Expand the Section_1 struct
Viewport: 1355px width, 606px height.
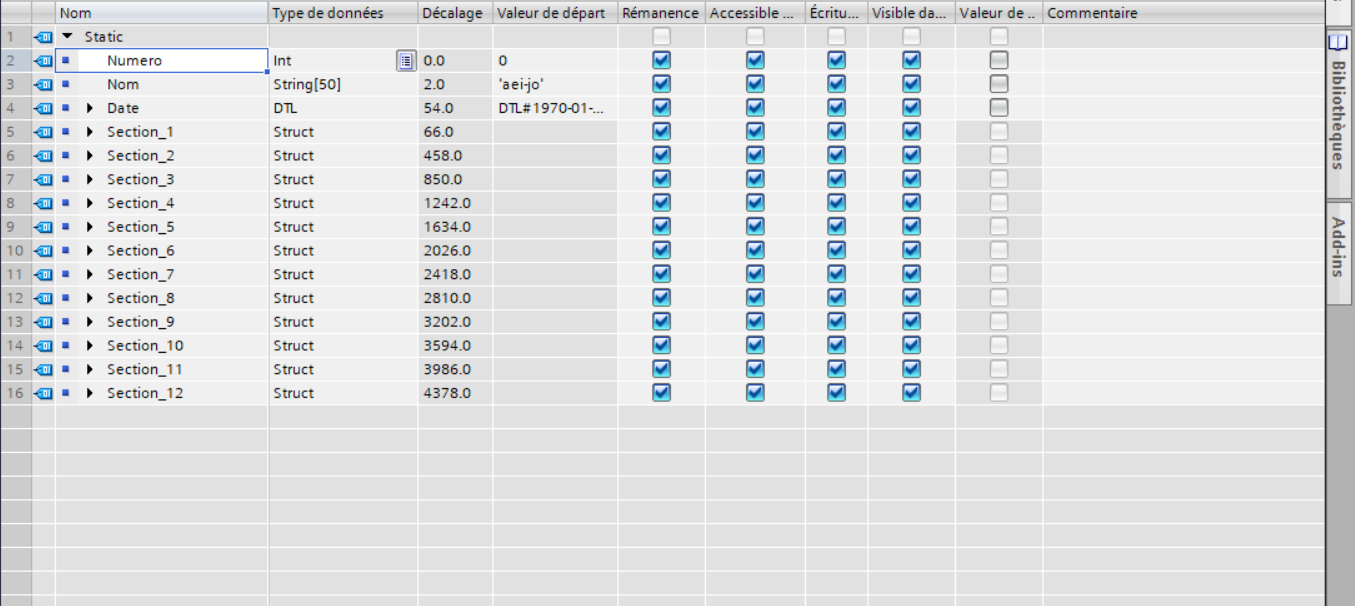pos(90,132)
